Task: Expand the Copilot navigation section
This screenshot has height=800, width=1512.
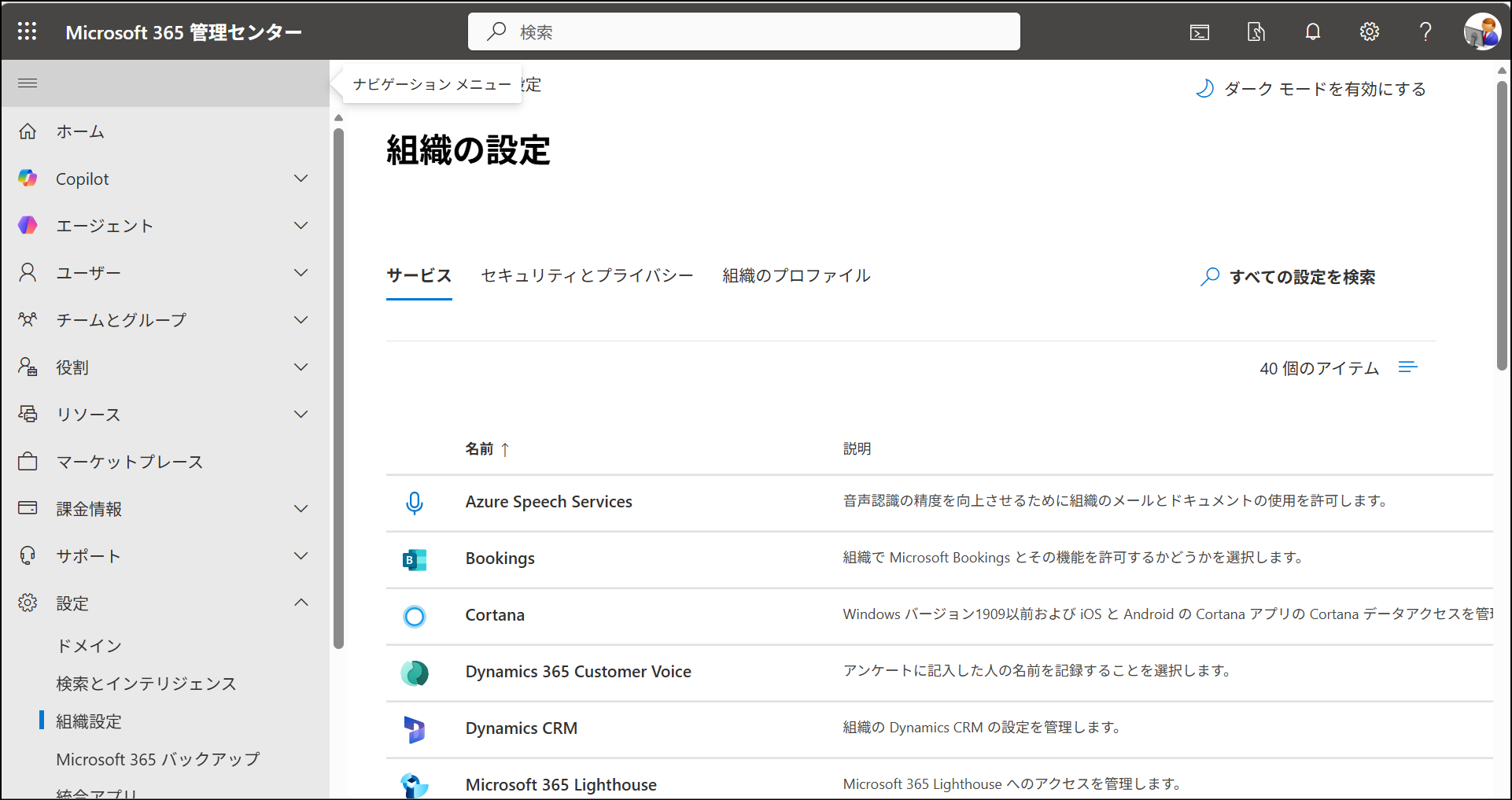Action: tap(301, 179)
